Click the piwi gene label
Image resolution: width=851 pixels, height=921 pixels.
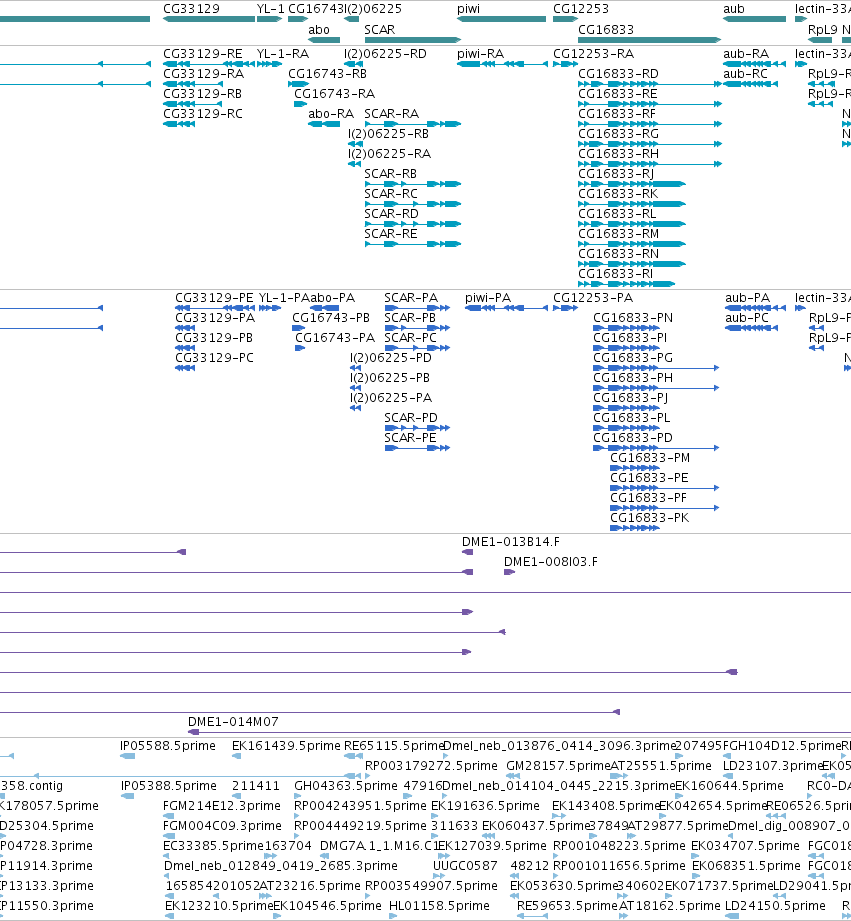pyautogui.click(x=468, y=9)
